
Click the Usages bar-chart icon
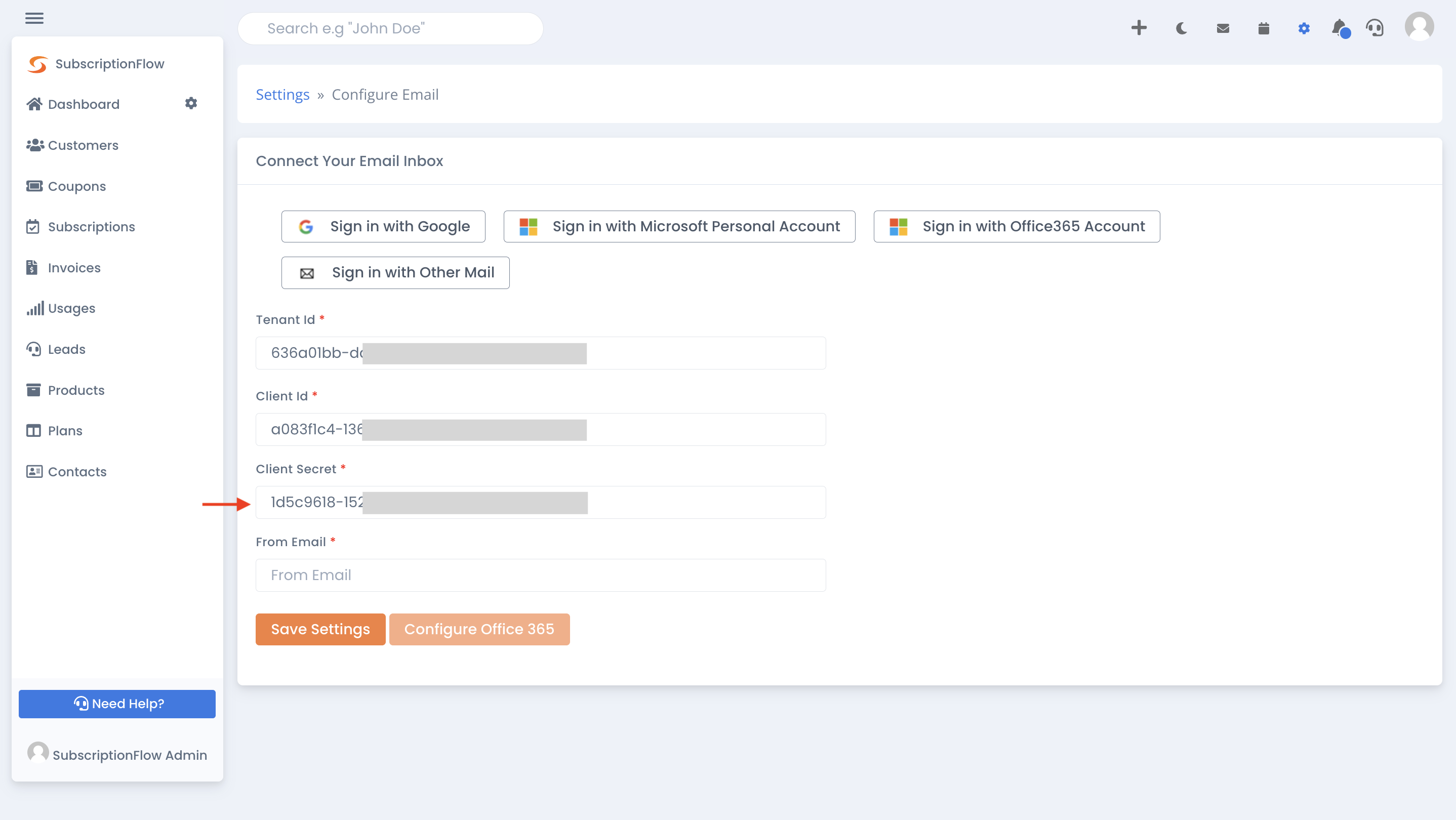[x=35, y=309]
